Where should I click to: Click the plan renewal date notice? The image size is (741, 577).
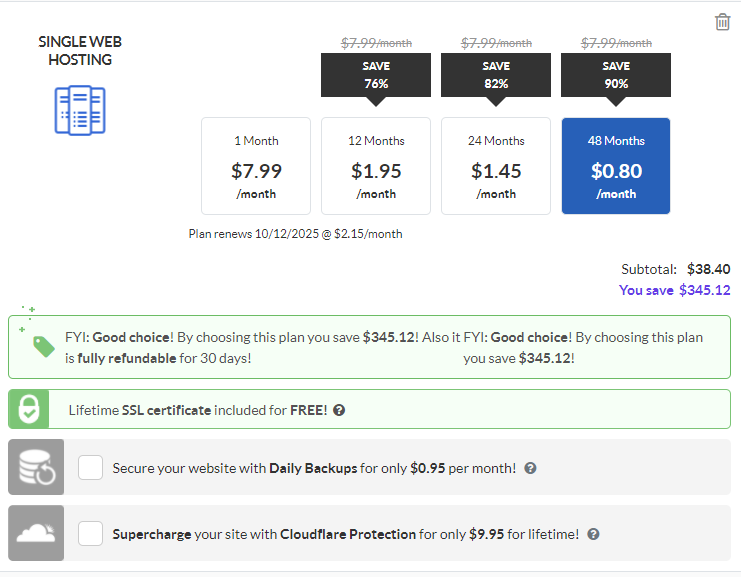(295, 234)
